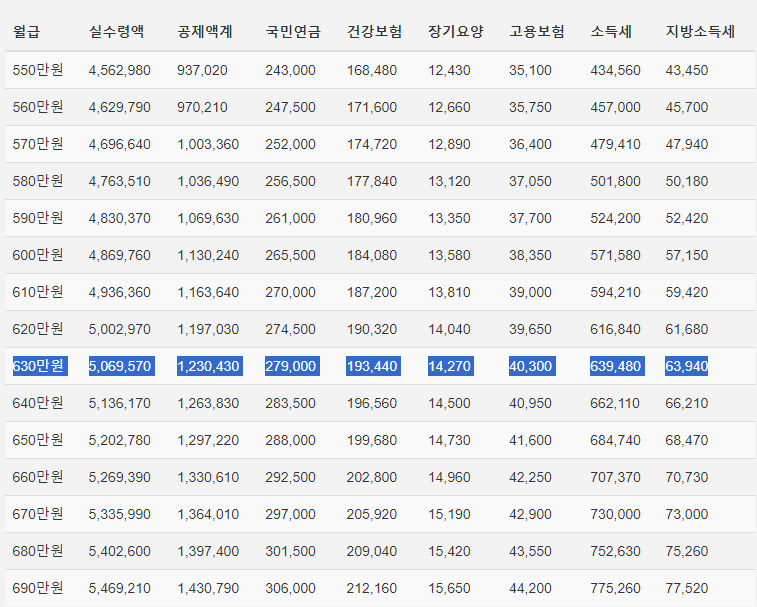The height and width of the screenshot is (607, 757).
Task: Select the 640만원 salary cell
Action: click(38, 403)
